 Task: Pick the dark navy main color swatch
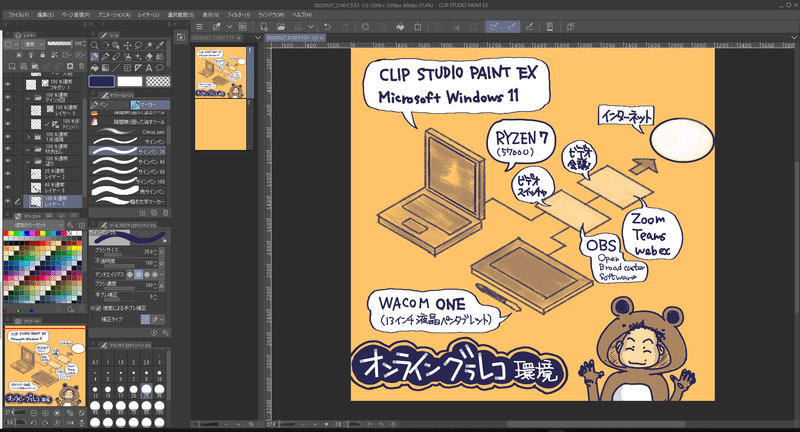[102, 81]
